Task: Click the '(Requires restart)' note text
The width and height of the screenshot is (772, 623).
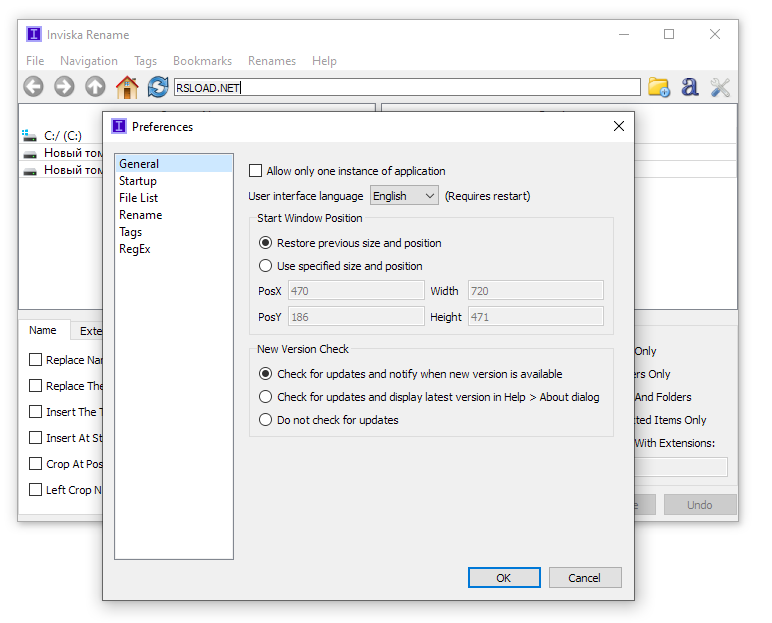Action: point(487,196)
